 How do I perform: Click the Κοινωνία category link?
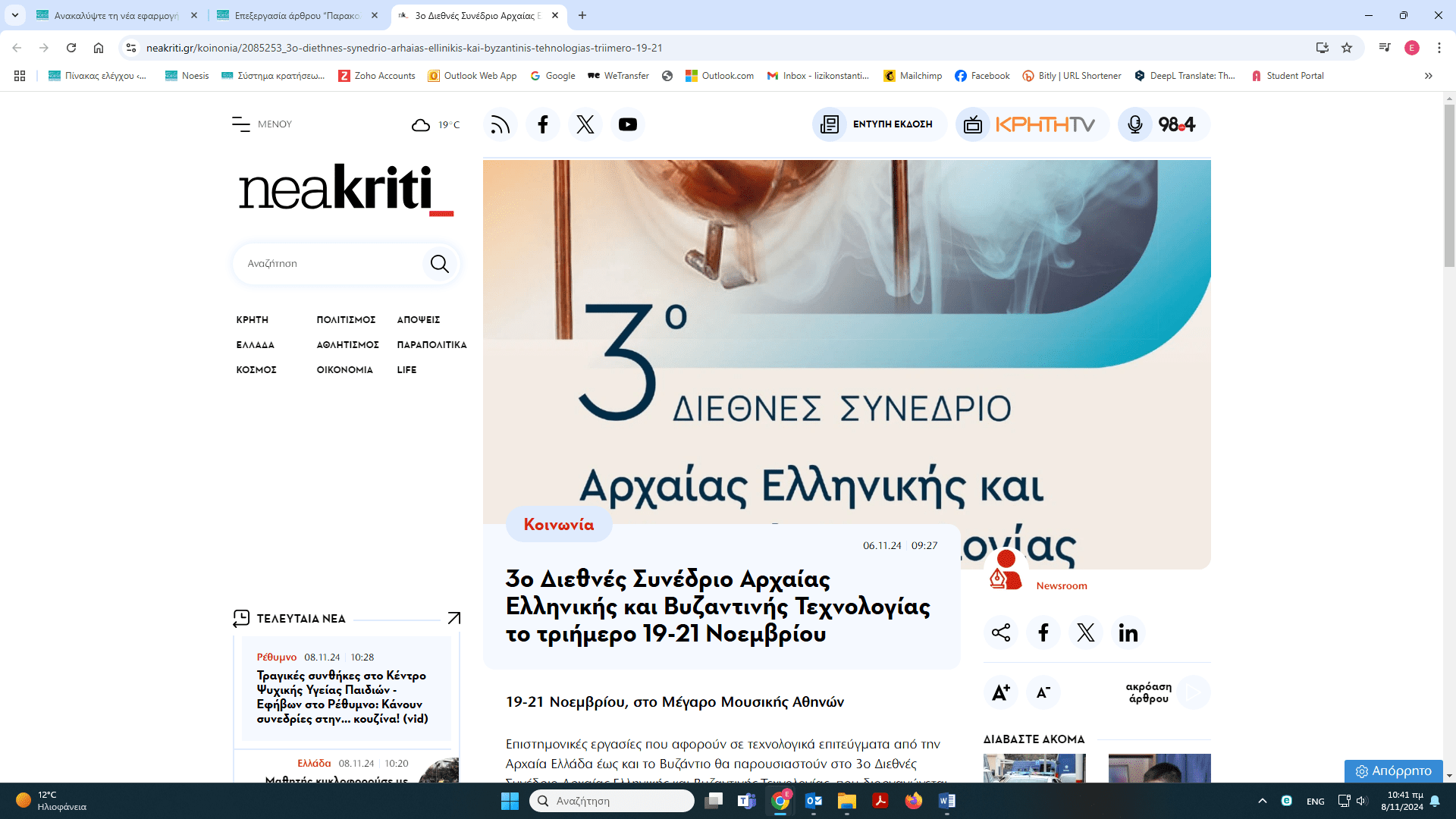[559, 525]
